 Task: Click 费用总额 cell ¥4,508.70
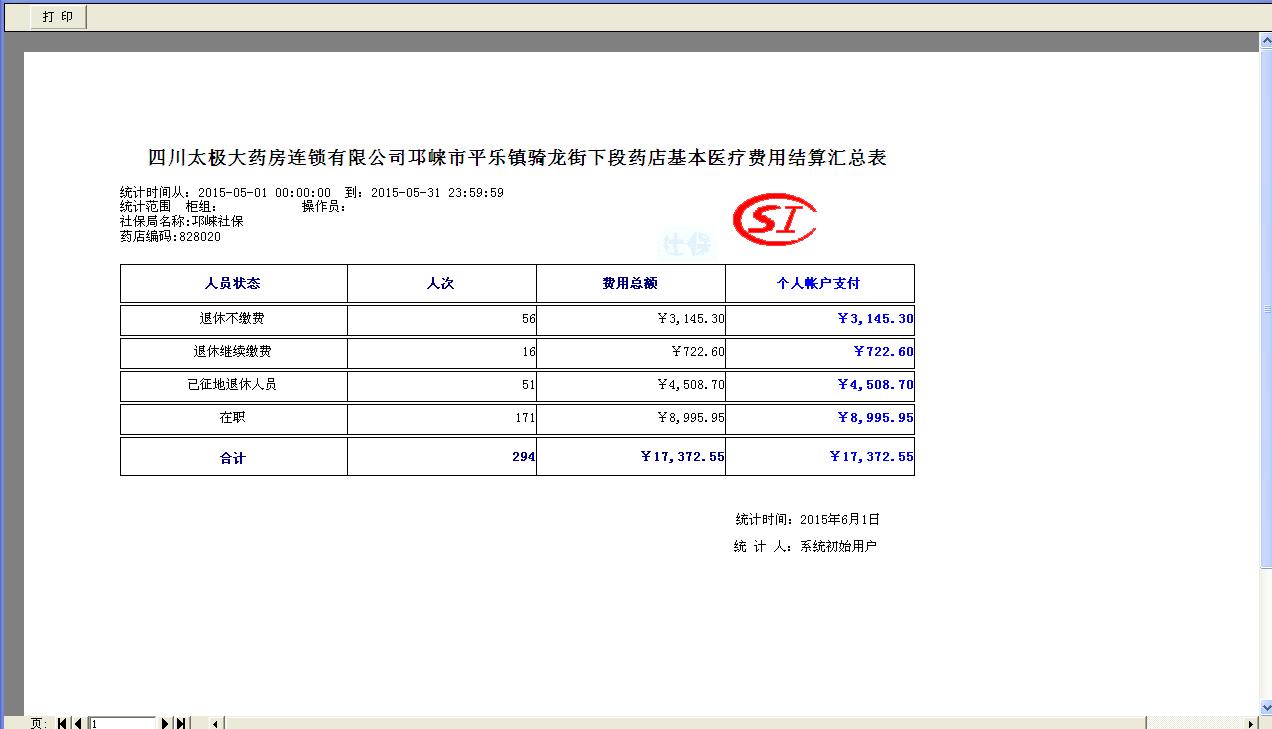(690, 386)
